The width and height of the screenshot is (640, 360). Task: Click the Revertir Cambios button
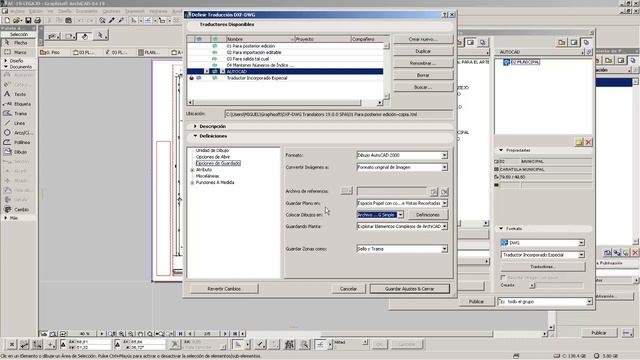(224, 289)
